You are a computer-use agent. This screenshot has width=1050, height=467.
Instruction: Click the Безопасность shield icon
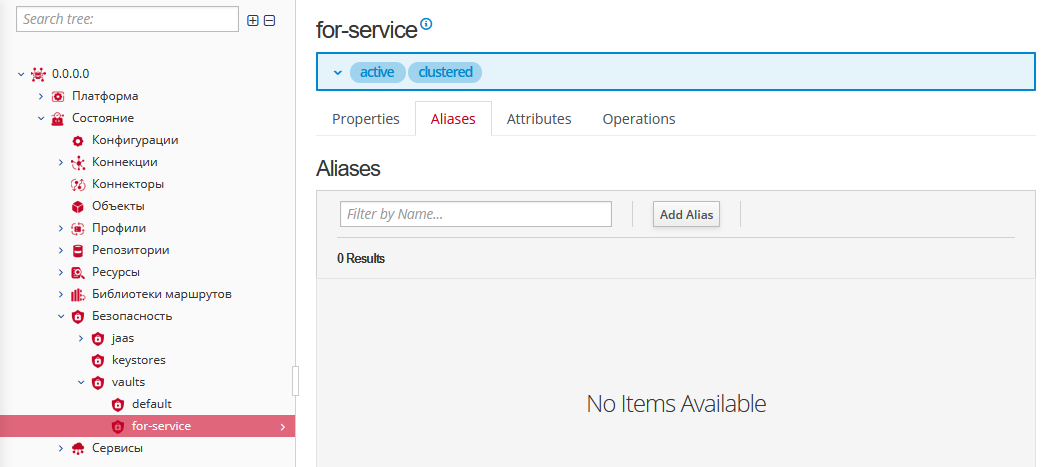click(x=78, y=316)
